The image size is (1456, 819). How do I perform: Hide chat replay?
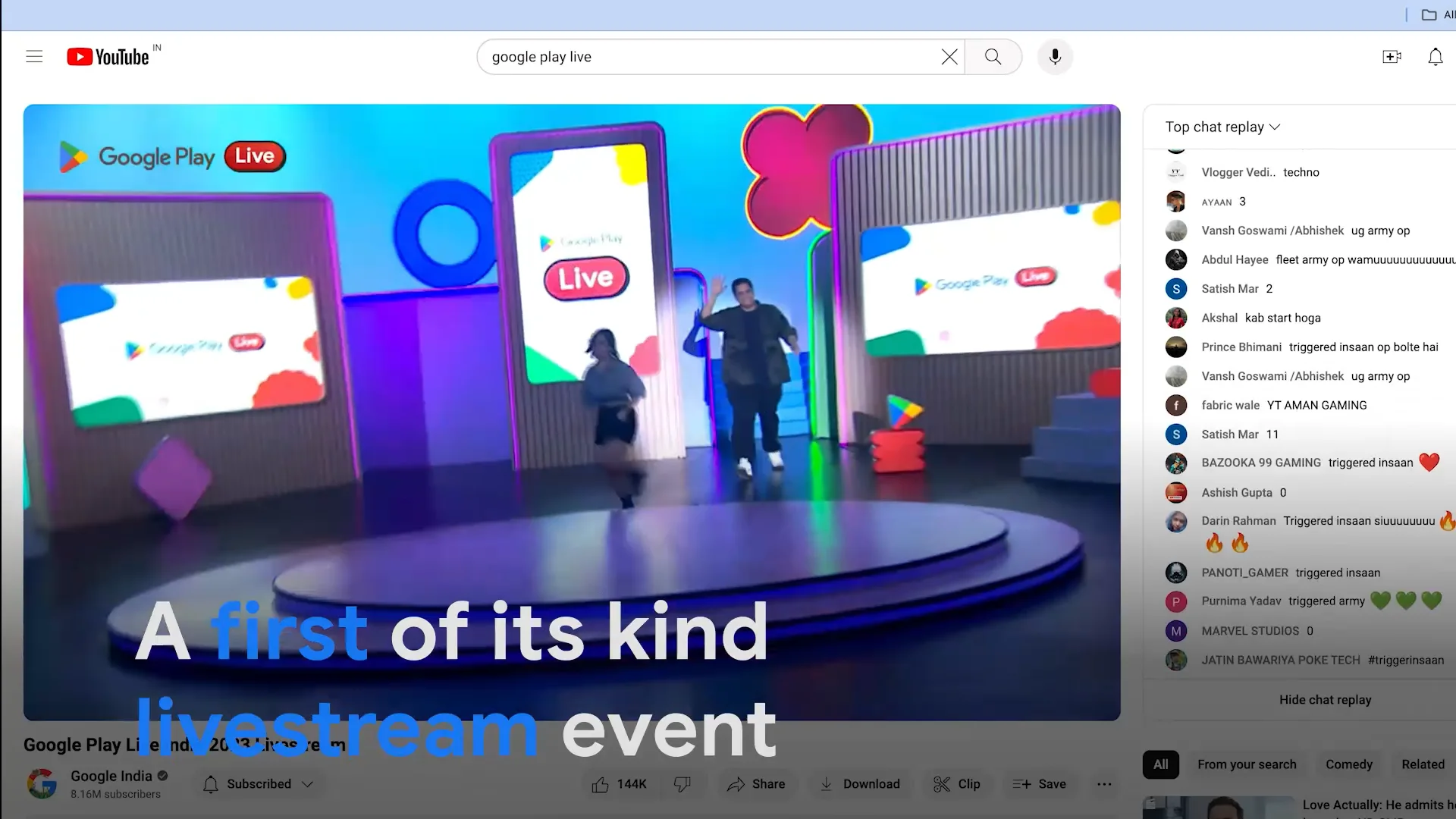[x=1325, y=699]
